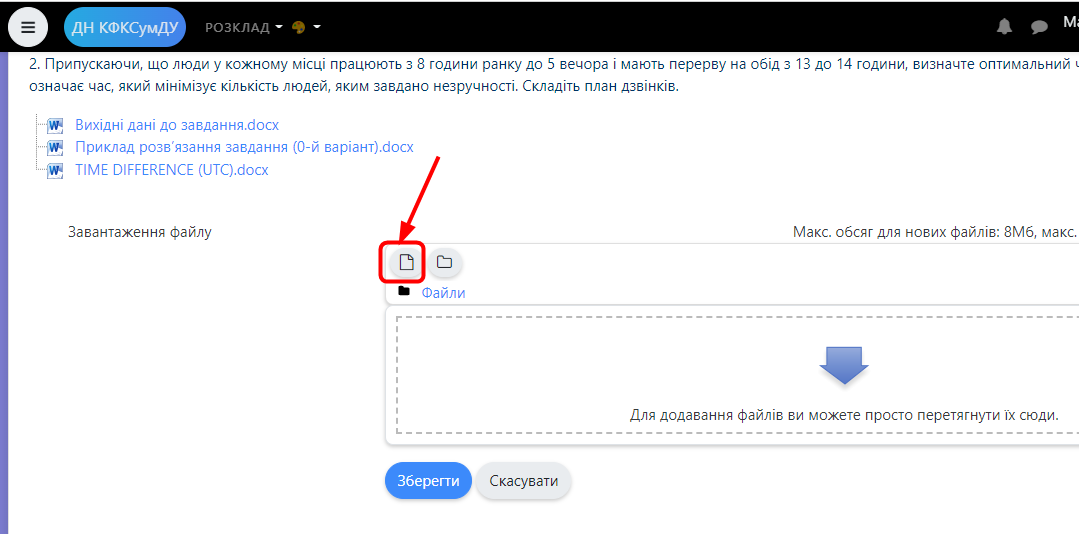The width and height of the screenshot is (1079, 534).
Task: Select the Файли folder path link
Action: click(443, 293)
